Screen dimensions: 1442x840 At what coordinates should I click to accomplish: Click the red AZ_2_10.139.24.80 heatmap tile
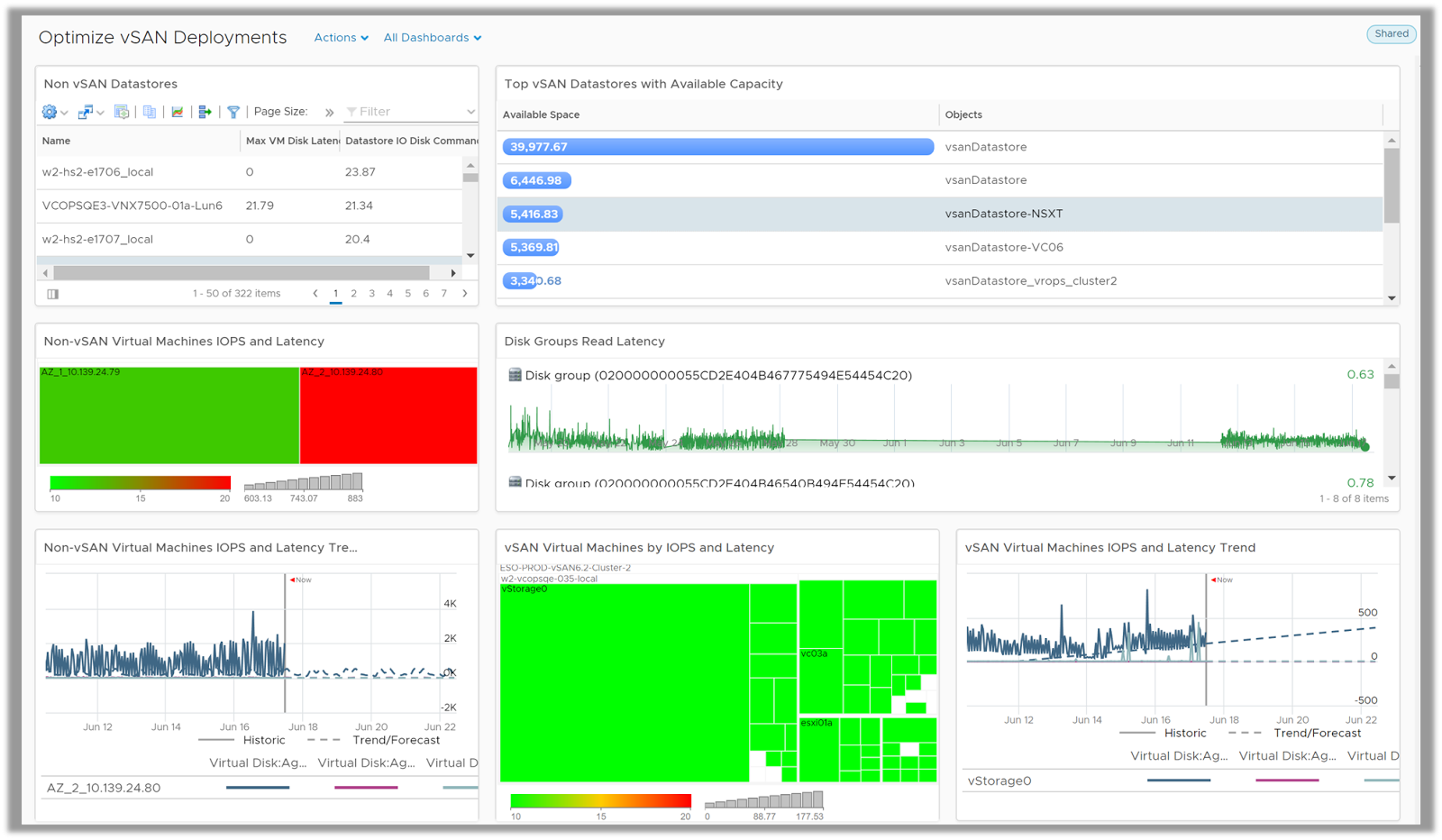pyautogui.click(x=388, y=415)
